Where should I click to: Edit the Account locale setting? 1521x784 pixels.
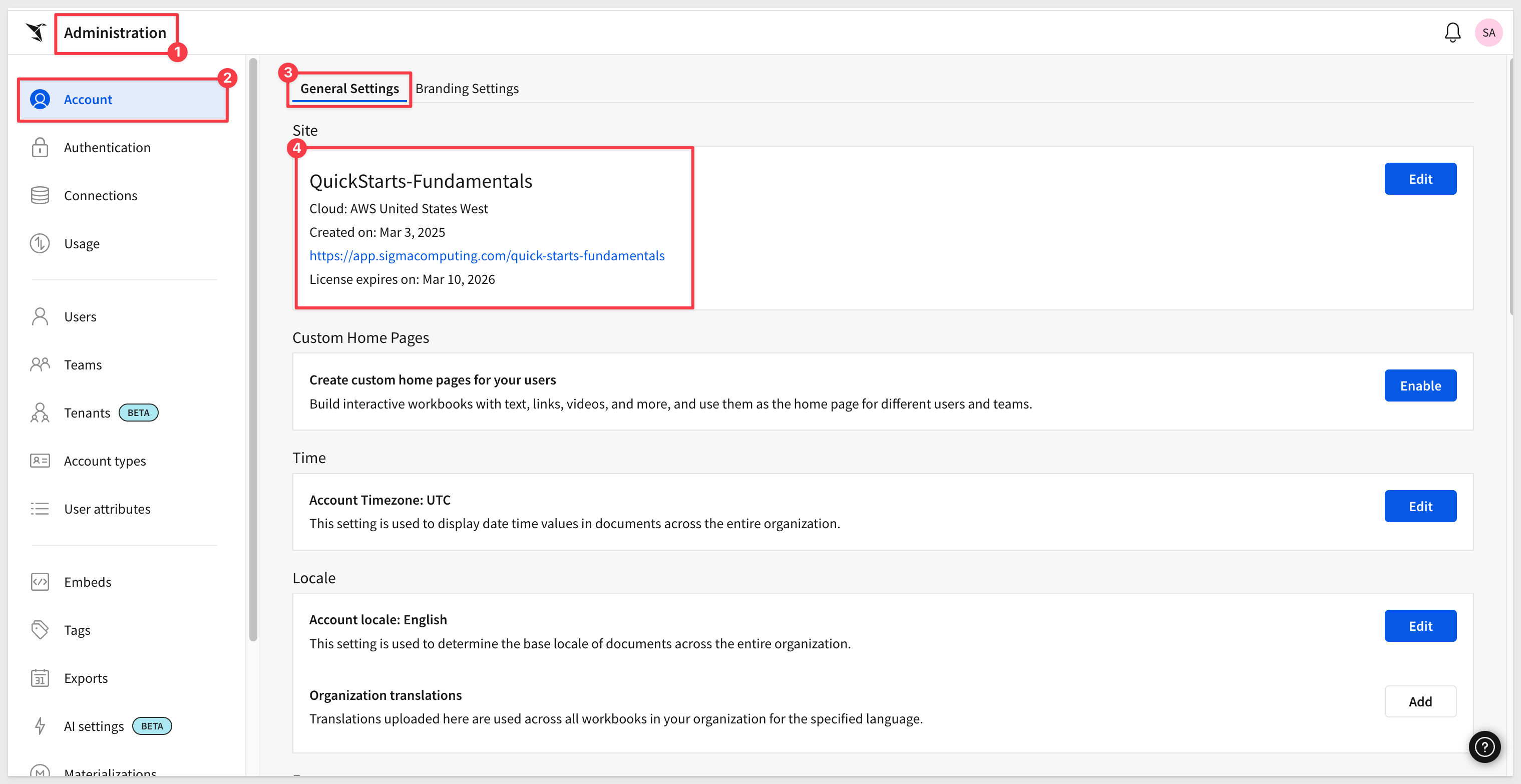pyautogui.click(x=1420, y=626)
